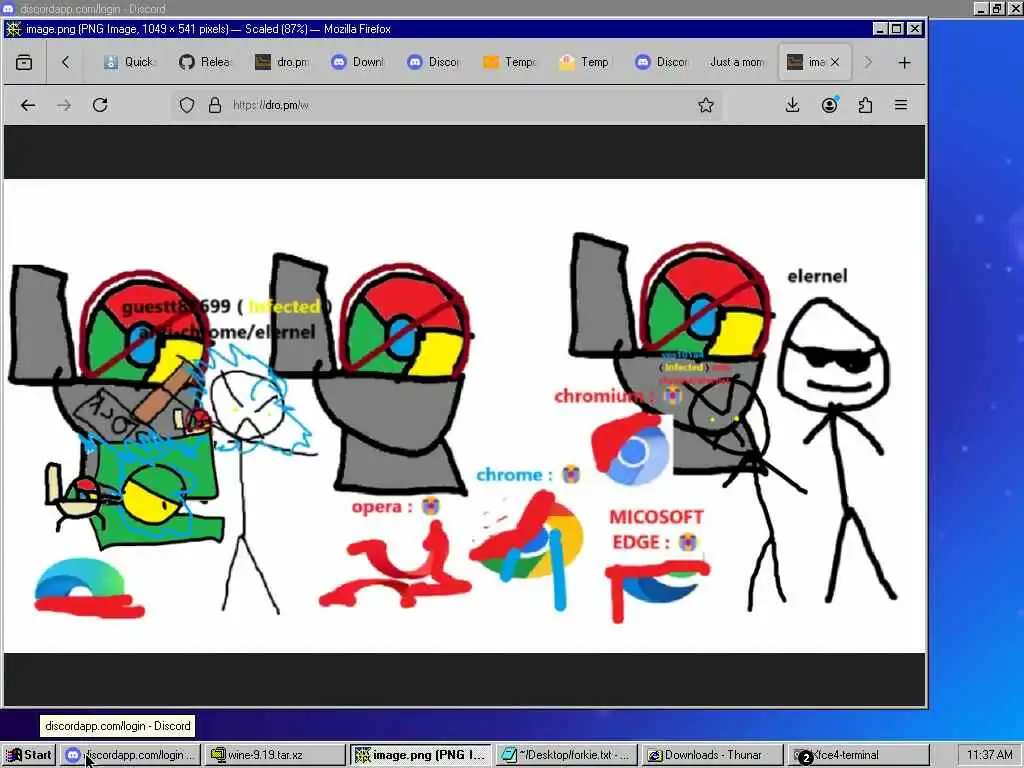Go back one page in Firefox
The width and height of the screenshot is (1024, 768).
[x=27, y=105]
